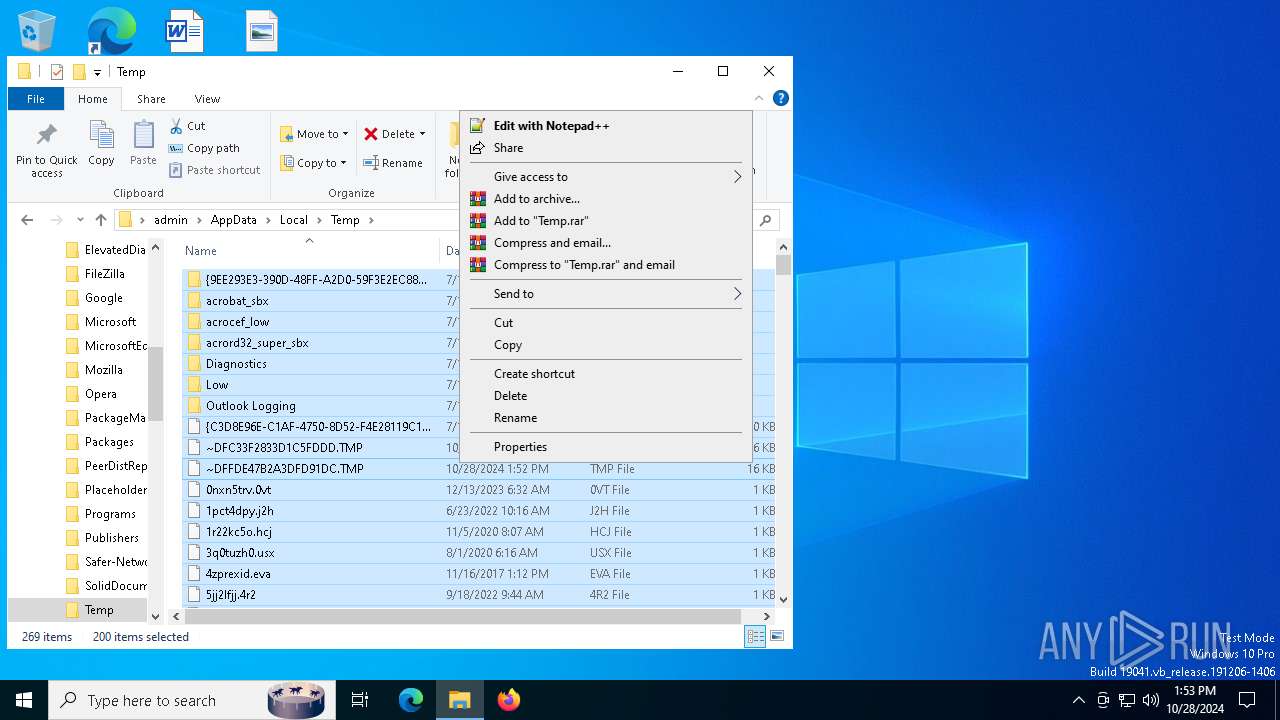Click the Pin to Quick access icon

point(46,135)
